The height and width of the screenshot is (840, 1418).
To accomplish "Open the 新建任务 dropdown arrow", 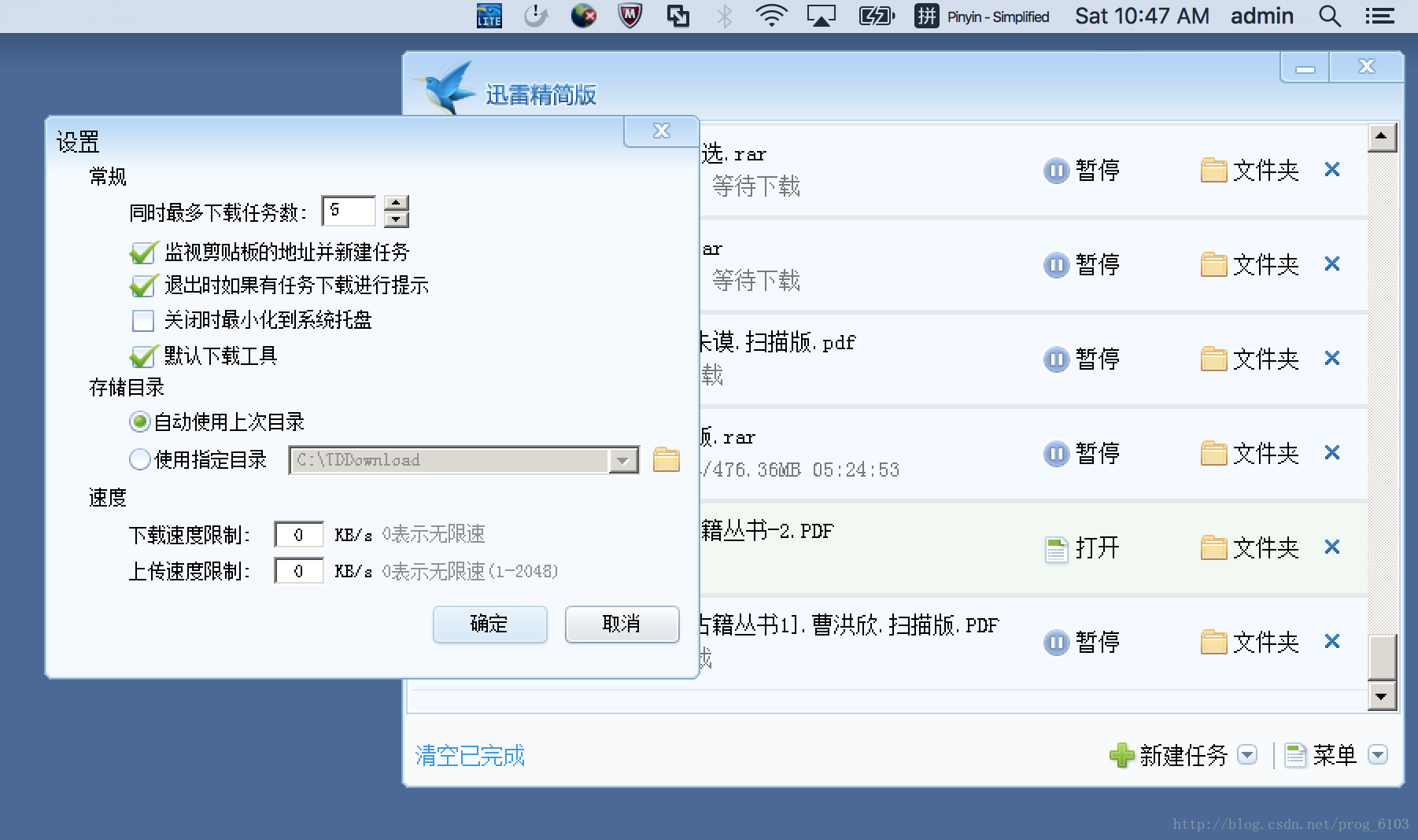I will coord(1247,755).
